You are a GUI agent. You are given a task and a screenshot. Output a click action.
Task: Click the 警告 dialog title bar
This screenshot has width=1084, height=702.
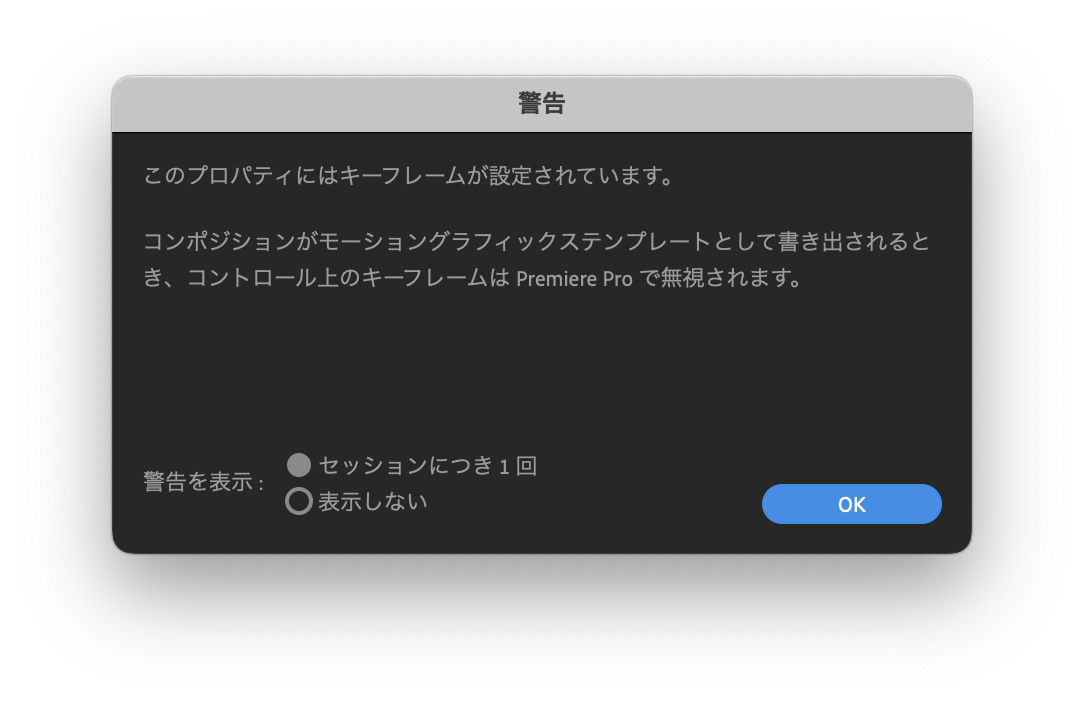[542, 104]
